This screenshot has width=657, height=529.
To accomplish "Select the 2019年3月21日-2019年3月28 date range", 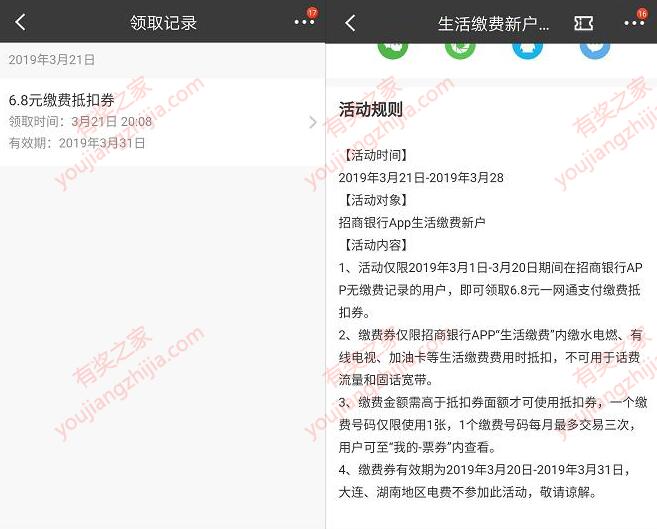I will pyautogui.click(x=421, y=178).
